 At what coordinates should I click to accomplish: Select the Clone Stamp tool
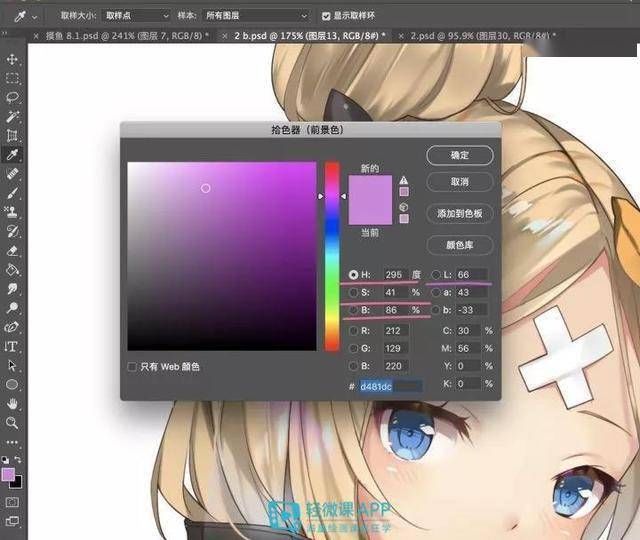point(12,212)
